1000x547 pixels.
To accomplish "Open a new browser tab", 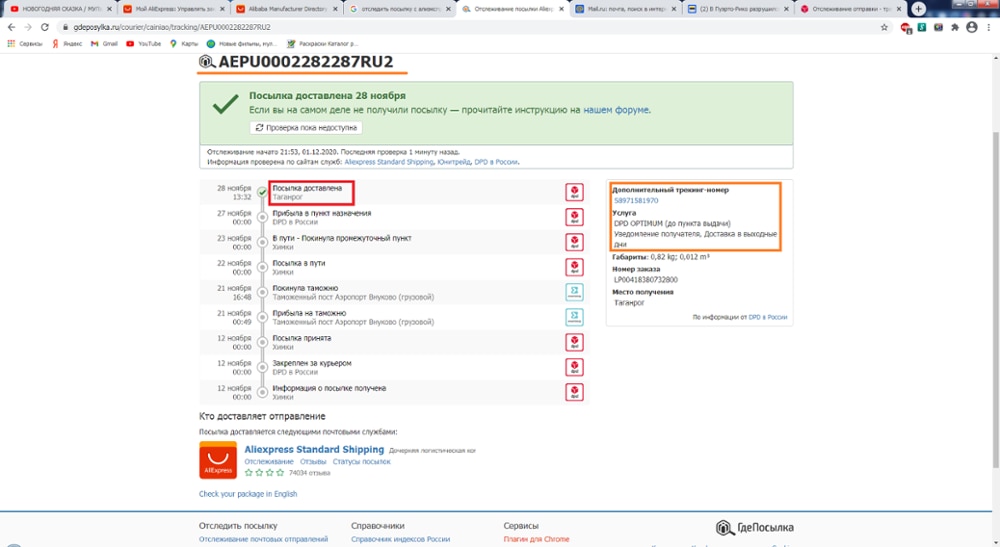I will [x=918, y=9].
